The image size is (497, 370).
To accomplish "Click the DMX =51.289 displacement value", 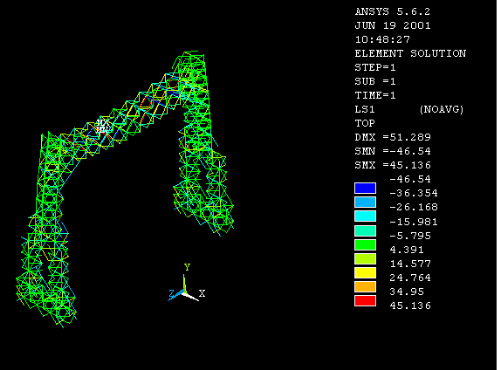I will click(393, 137).
